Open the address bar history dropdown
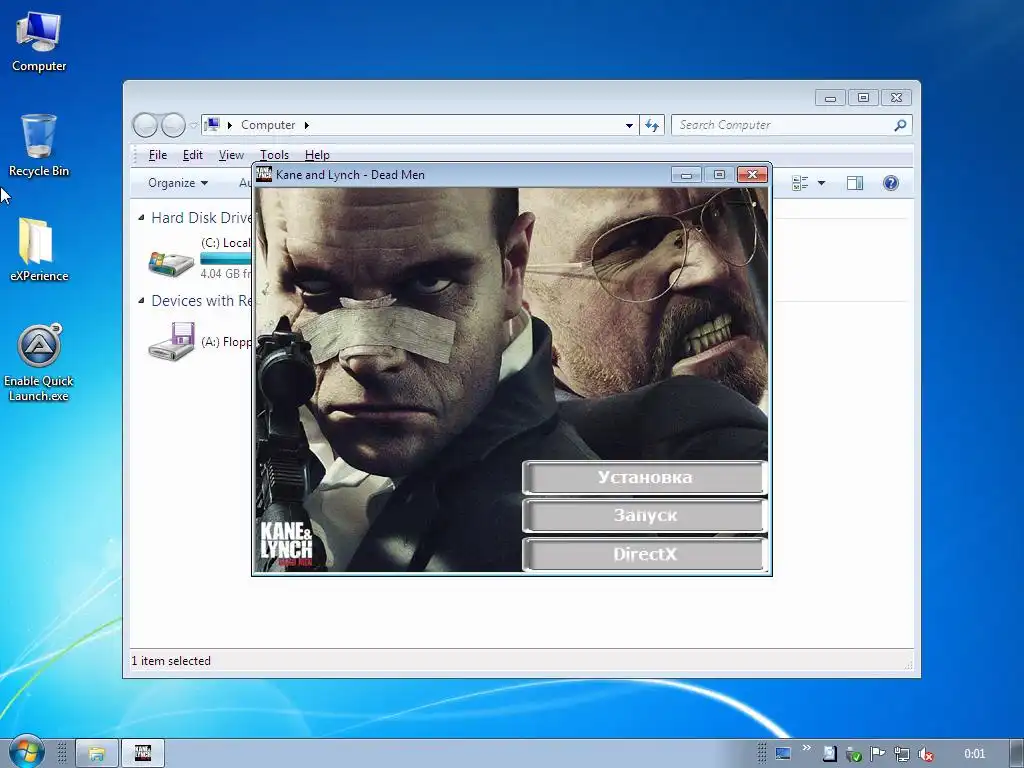 point(629,125)
